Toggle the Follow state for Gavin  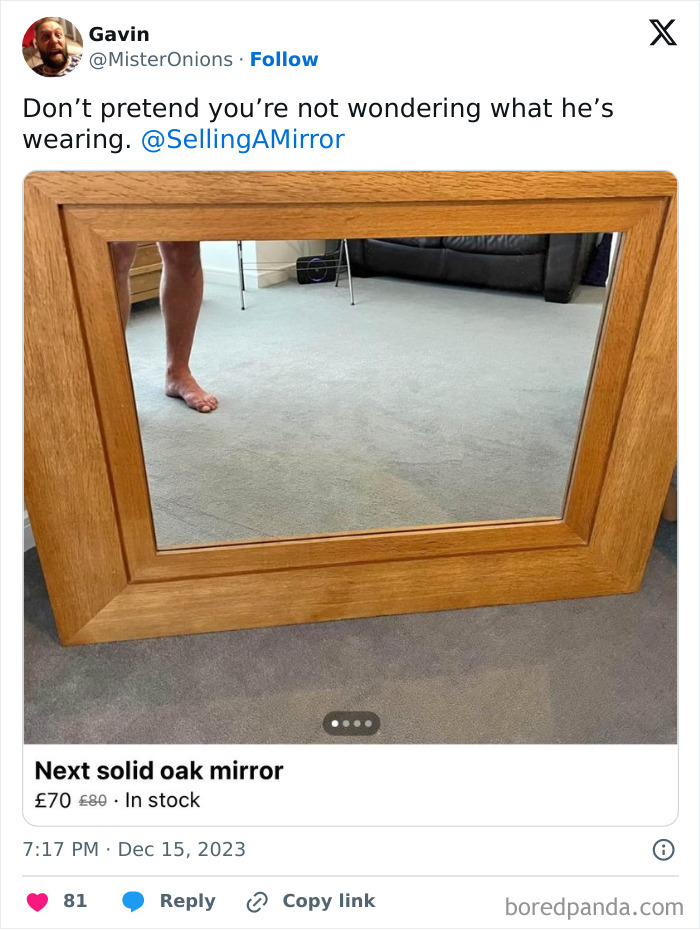(284, 59)
